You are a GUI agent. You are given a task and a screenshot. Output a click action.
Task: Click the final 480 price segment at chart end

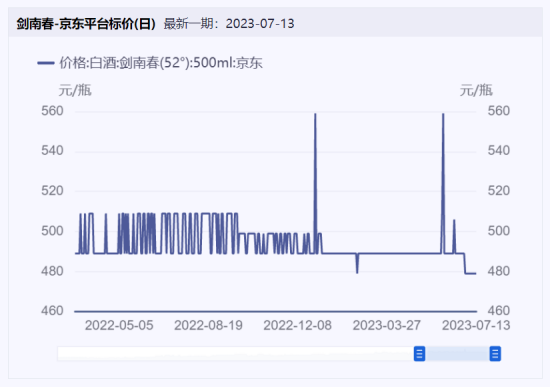(x=470, y=274)
